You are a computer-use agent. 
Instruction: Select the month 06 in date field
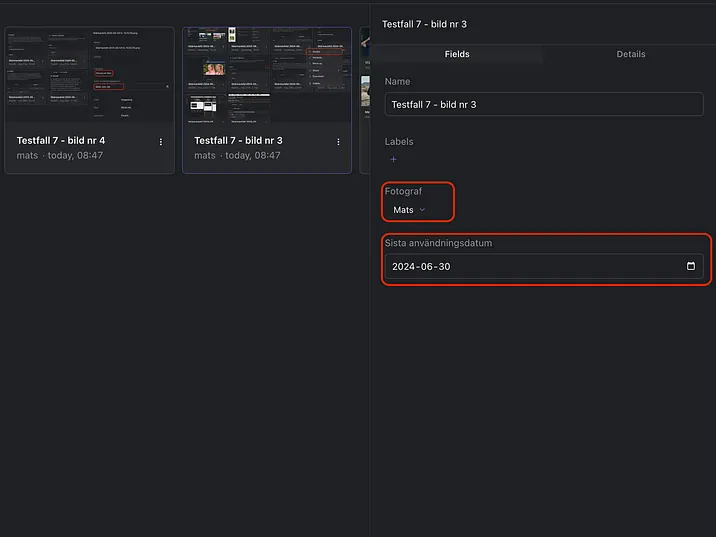[428, 267]
